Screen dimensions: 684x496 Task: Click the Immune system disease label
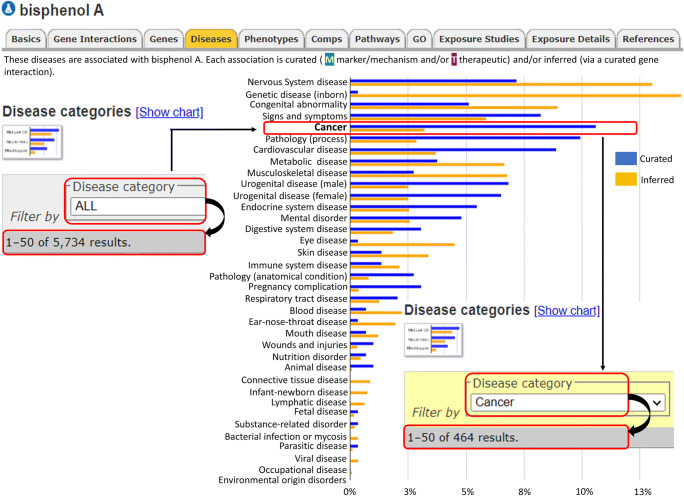298,265
